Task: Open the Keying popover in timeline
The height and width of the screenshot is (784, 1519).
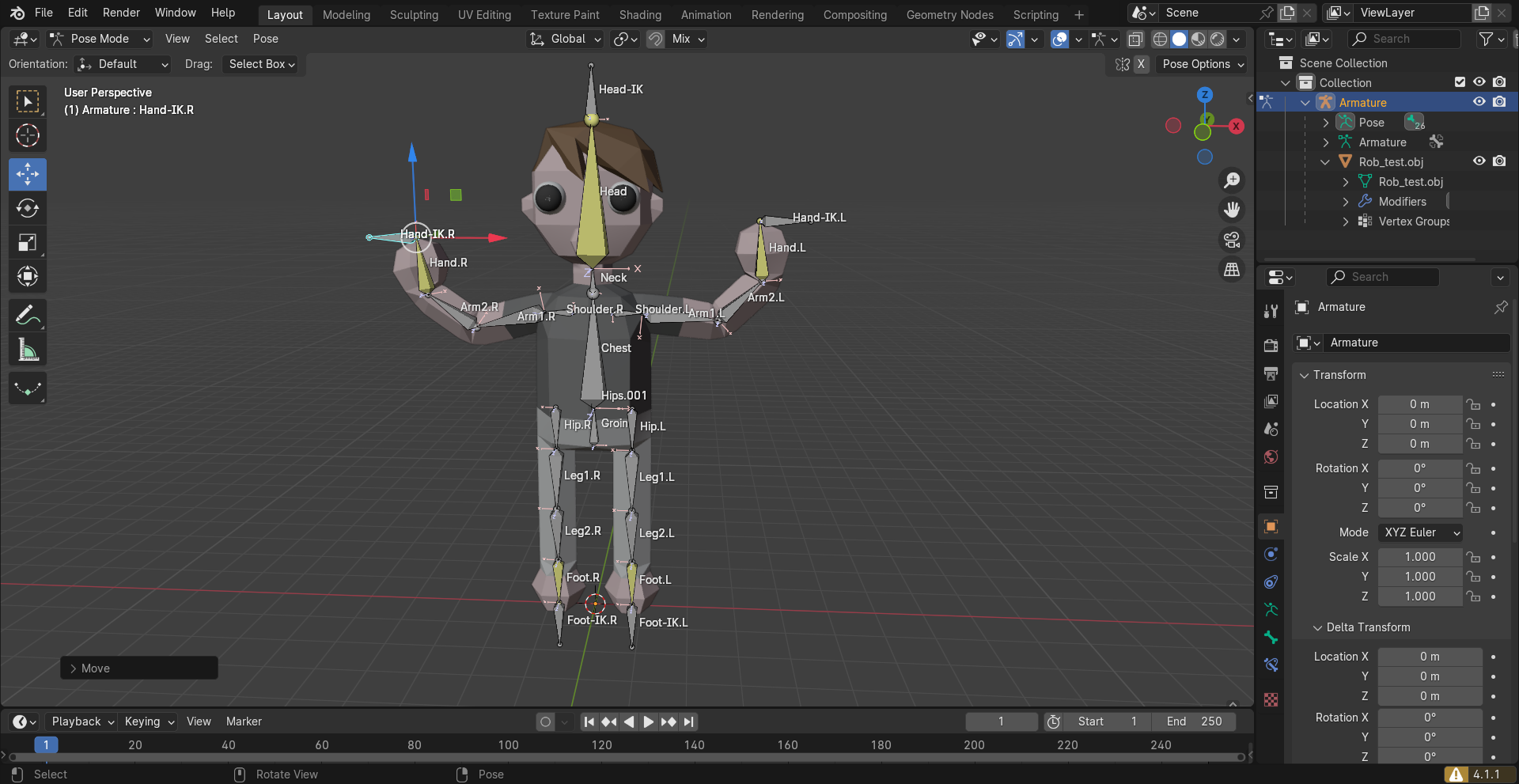Action: 149,722
